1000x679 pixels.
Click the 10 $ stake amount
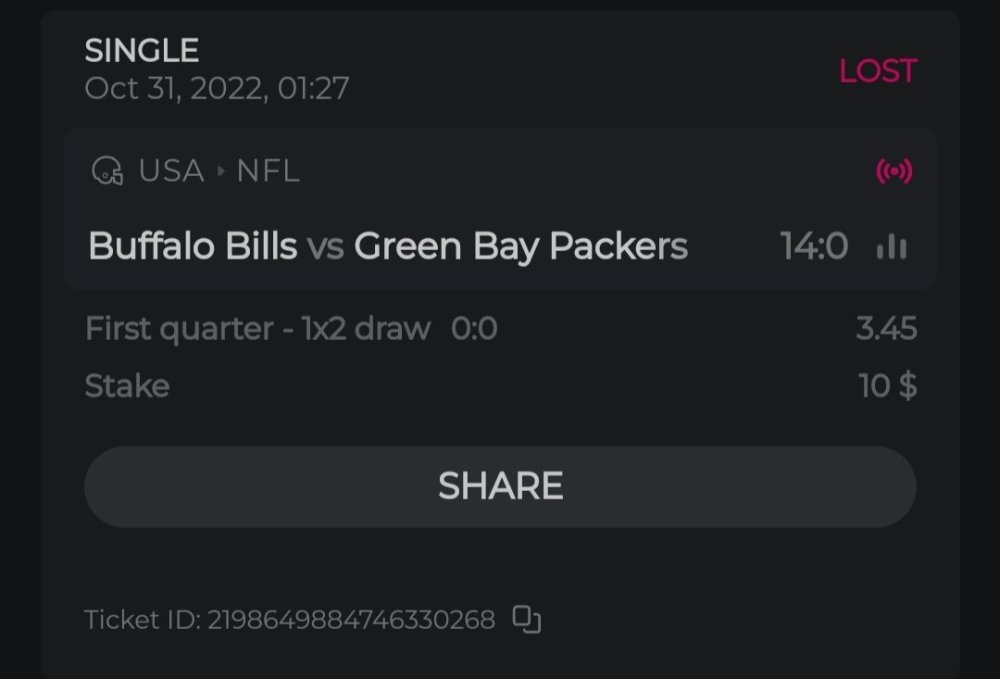pyautogui.click(x=887, y=386)
